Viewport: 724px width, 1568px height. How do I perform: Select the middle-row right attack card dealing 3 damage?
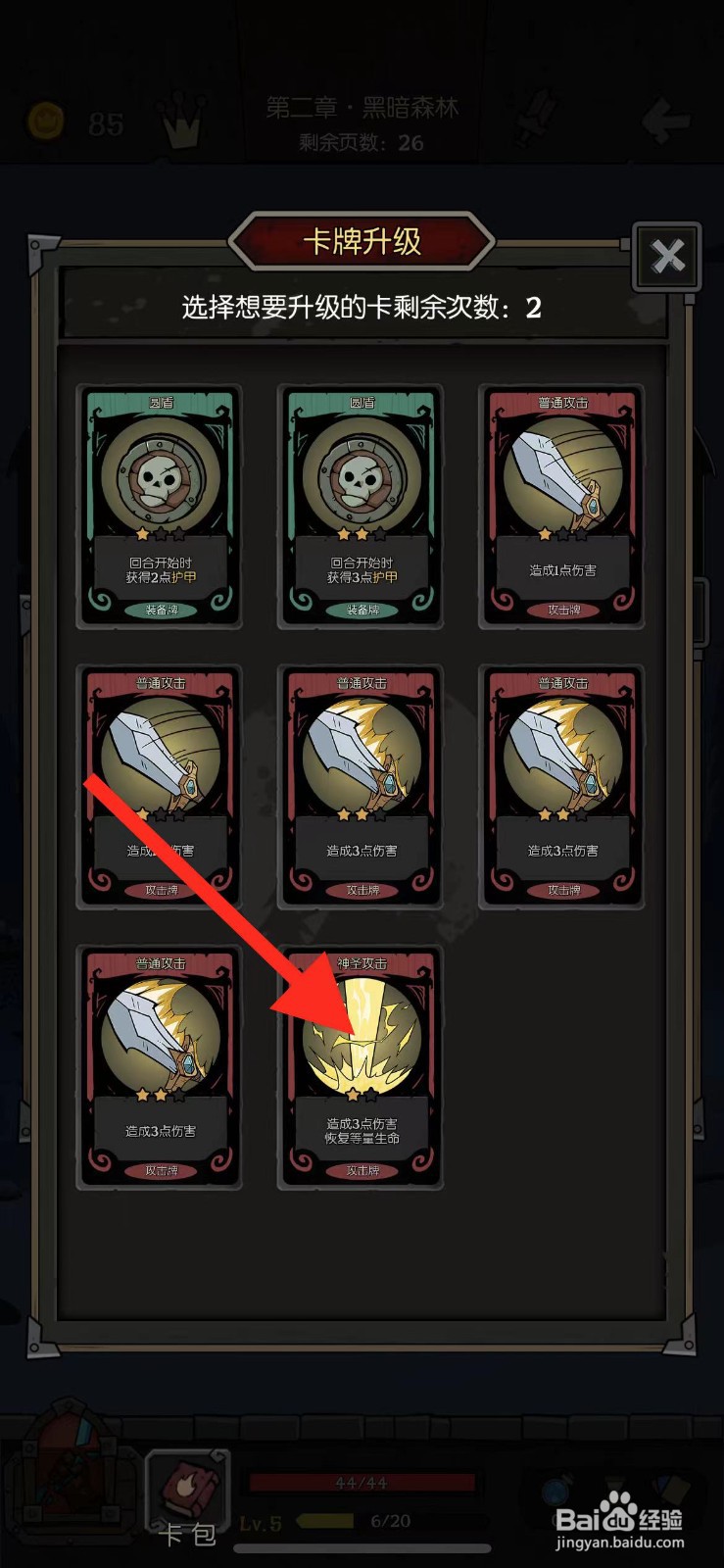(562, 787)
